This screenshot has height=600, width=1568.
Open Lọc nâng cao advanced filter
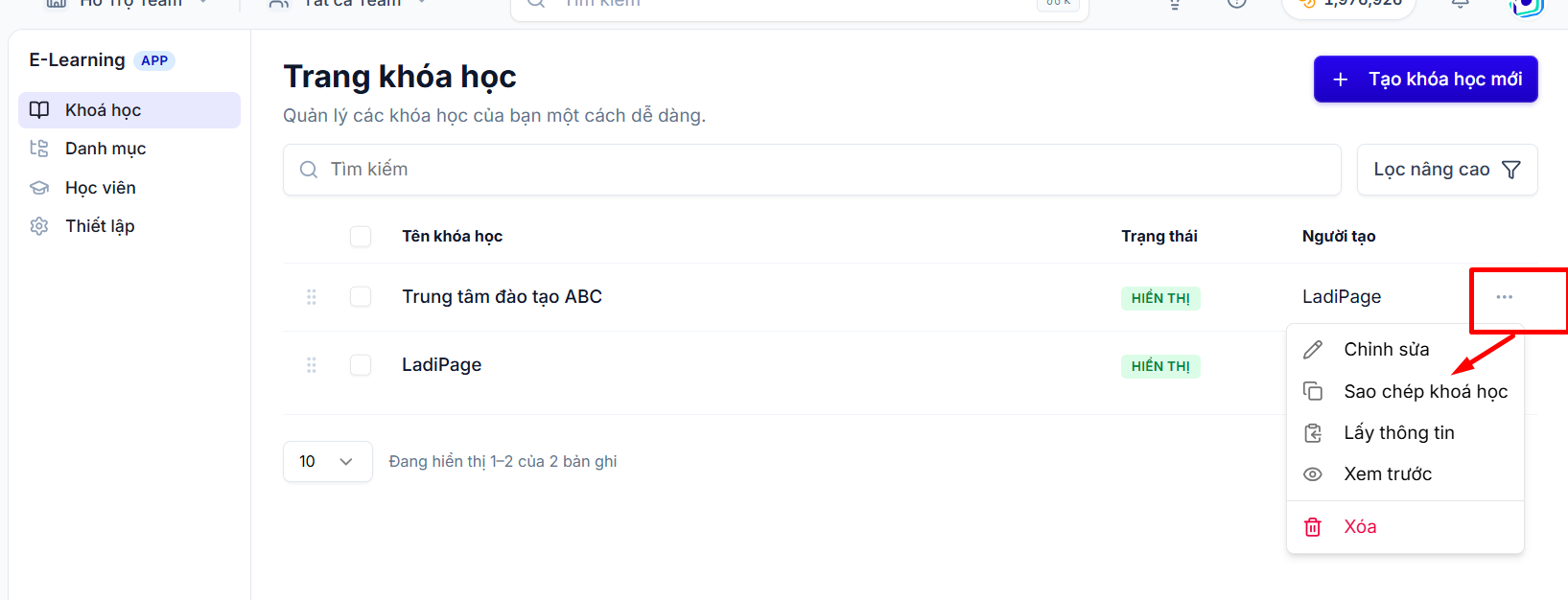[1447, 170]
